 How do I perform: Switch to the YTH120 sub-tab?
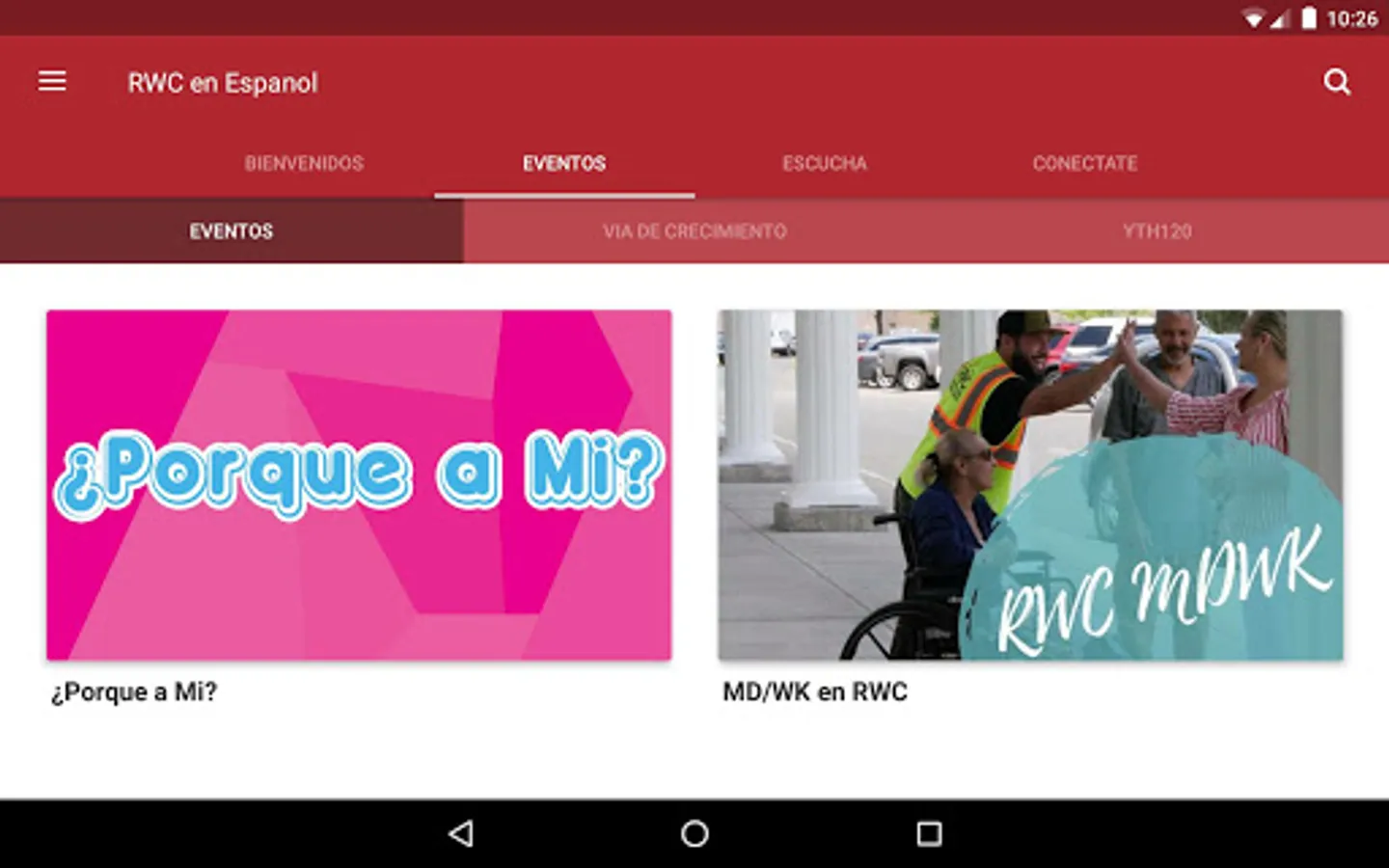coord(1157,231)
